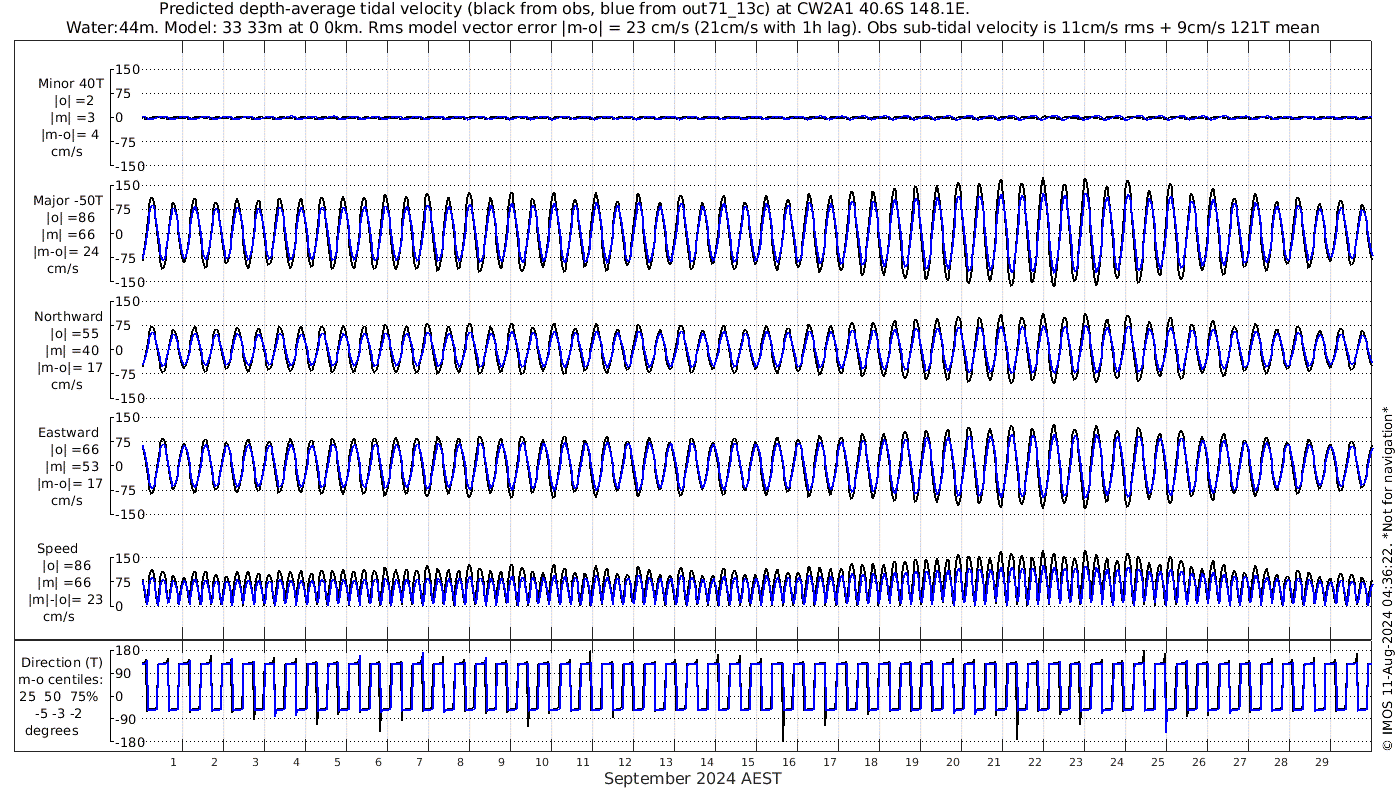The width and height of the screenshot is (1400, 800).
Task: Select the 'Eastward' panel label
Action: click(x=69, y=433)
